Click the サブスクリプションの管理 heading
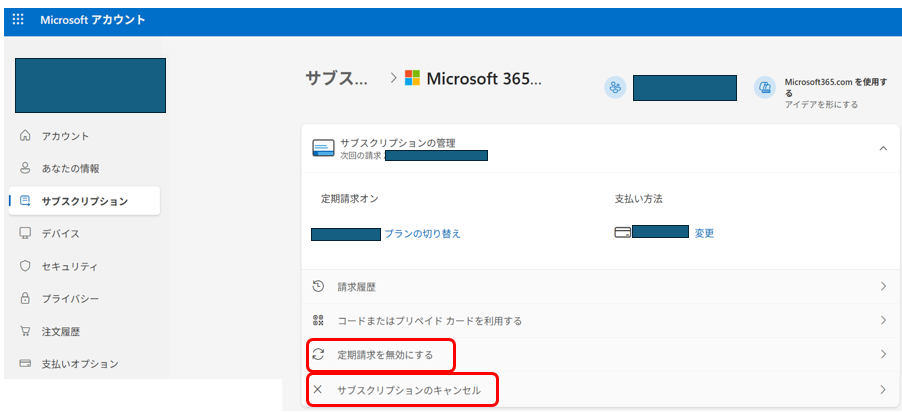 398,143
